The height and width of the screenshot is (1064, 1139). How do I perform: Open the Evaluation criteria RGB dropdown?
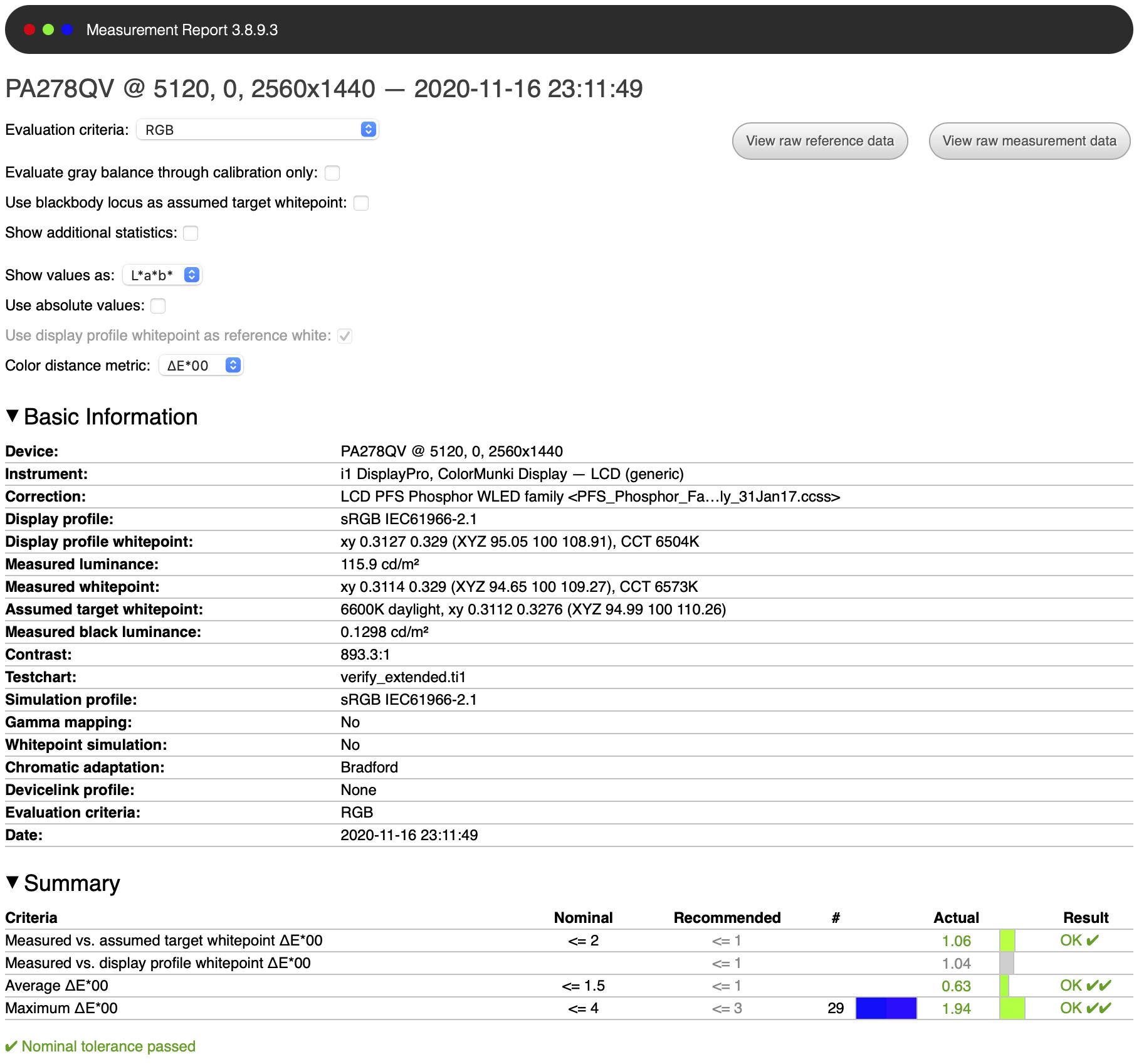[258, 130]
